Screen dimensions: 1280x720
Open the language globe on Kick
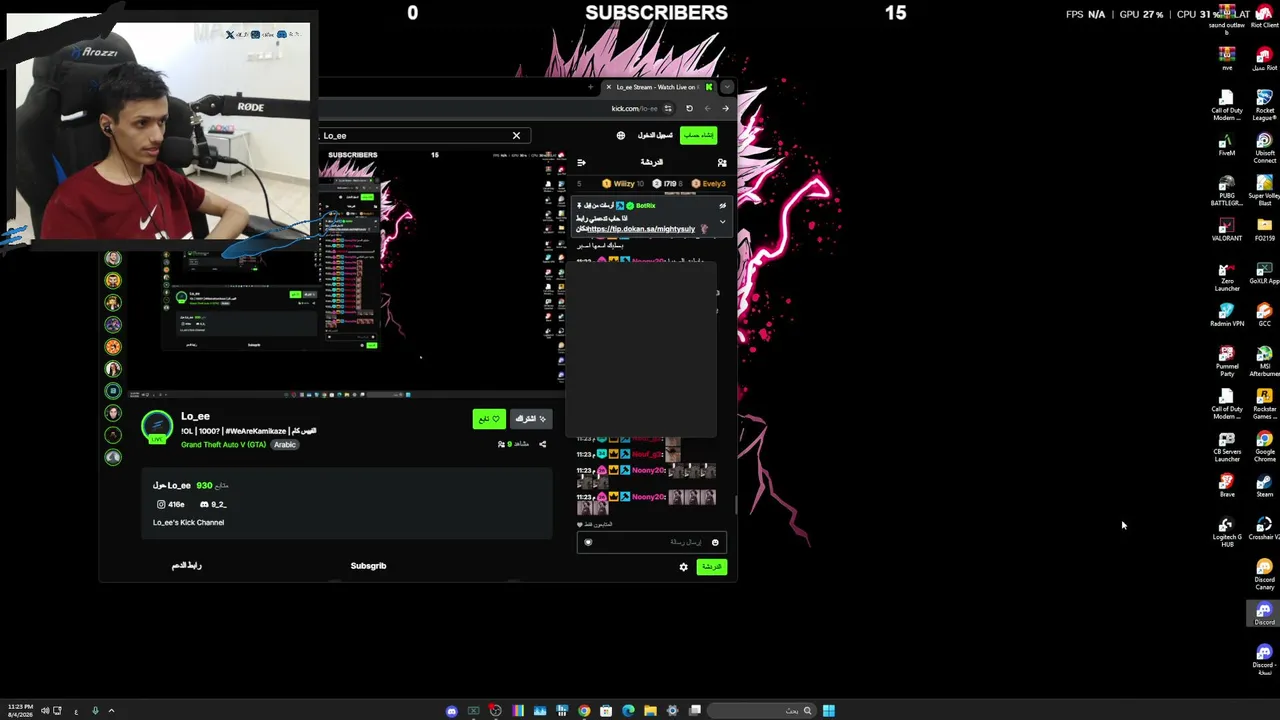pyautogui.click(x=621, y=135)
